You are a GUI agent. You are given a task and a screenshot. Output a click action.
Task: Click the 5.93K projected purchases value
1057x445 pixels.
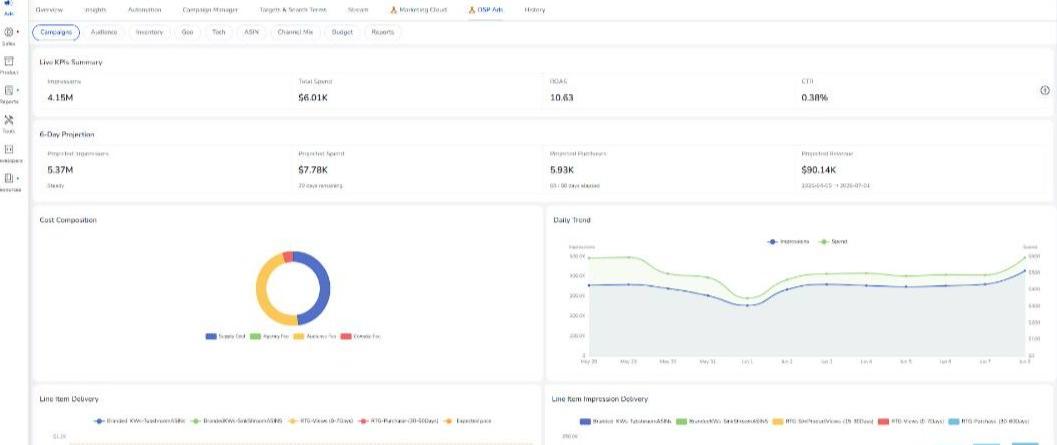point(562,170)
